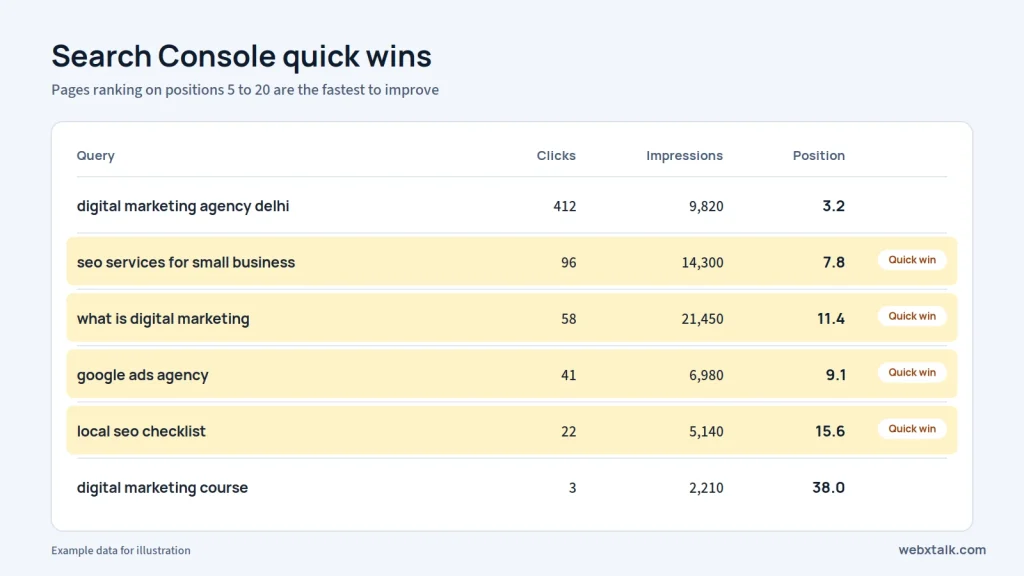Click the Quick win badge for what is digital marketing

(912, 316)
